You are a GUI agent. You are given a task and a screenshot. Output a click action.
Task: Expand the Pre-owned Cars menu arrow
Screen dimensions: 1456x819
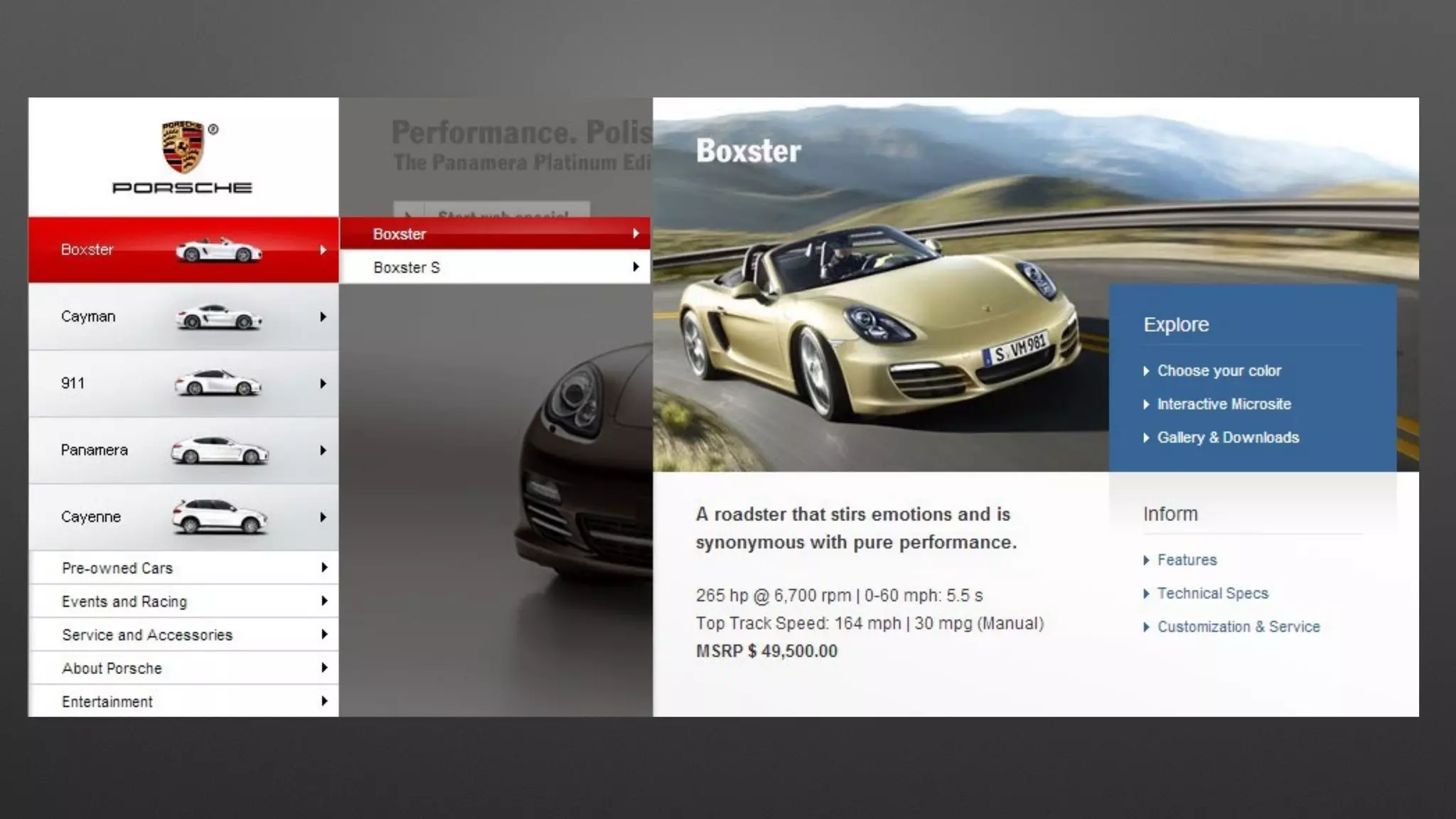[x=324, y=567]
